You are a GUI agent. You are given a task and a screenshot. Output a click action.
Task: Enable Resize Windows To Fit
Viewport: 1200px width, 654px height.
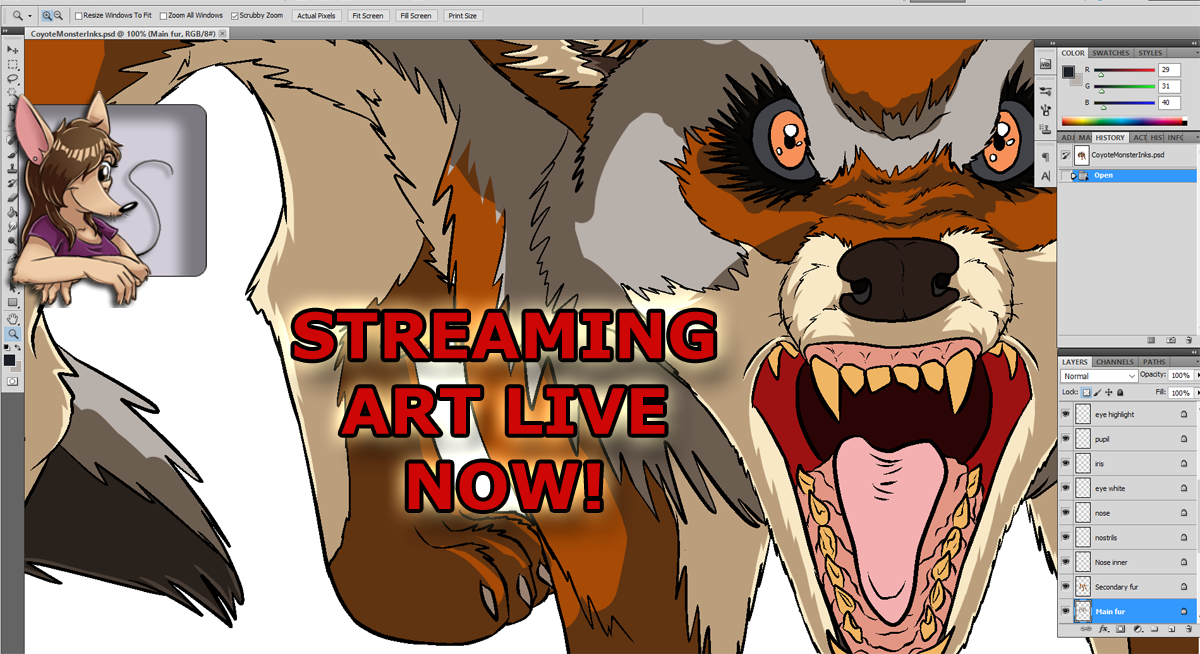coord(78,16)
